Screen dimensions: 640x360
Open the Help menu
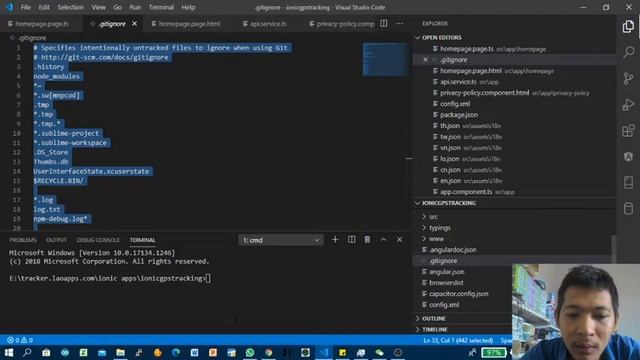pyautogui.click(x=188, y=7)
